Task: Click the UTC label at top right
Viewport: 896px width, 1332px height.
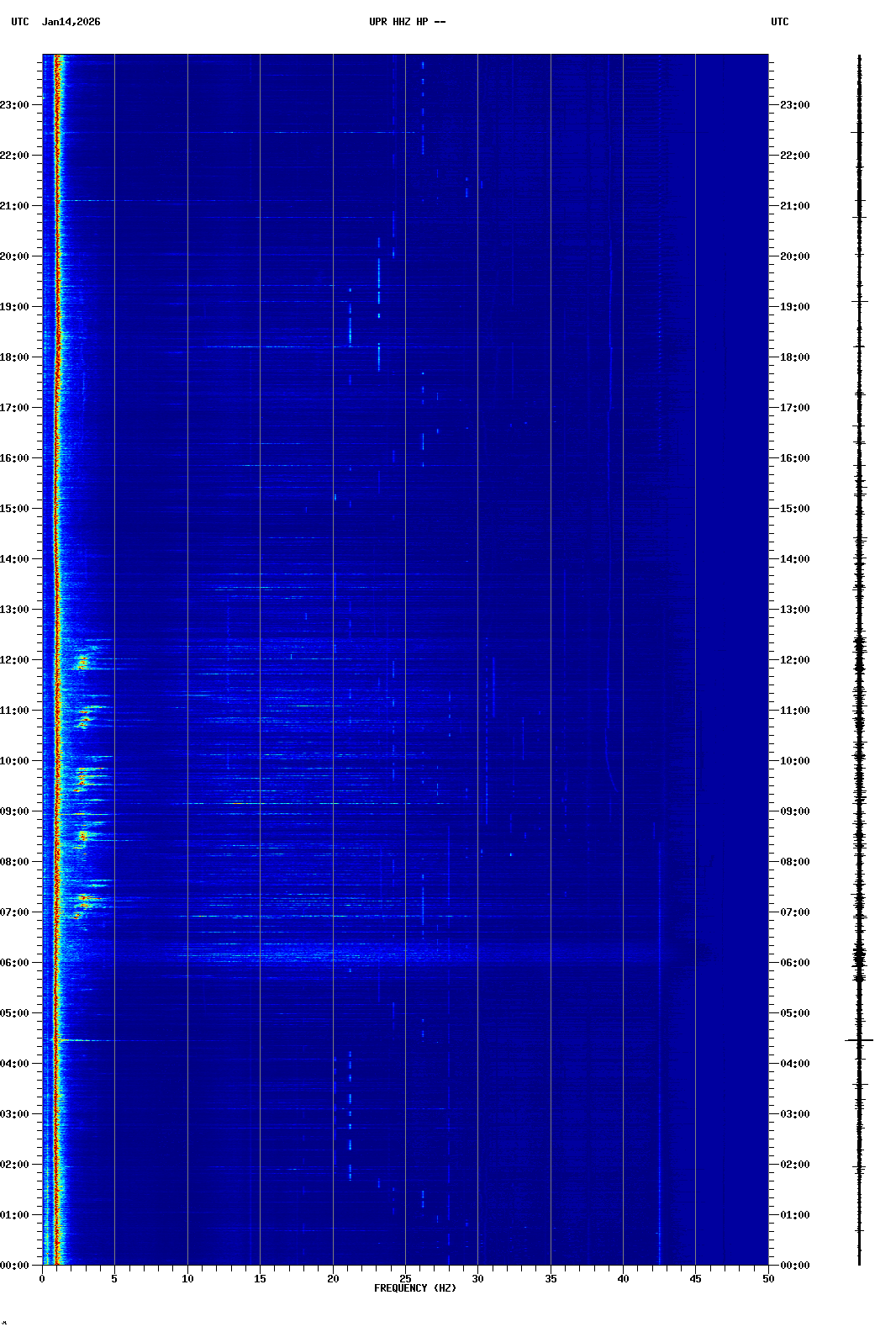Action: pos(779,22)
